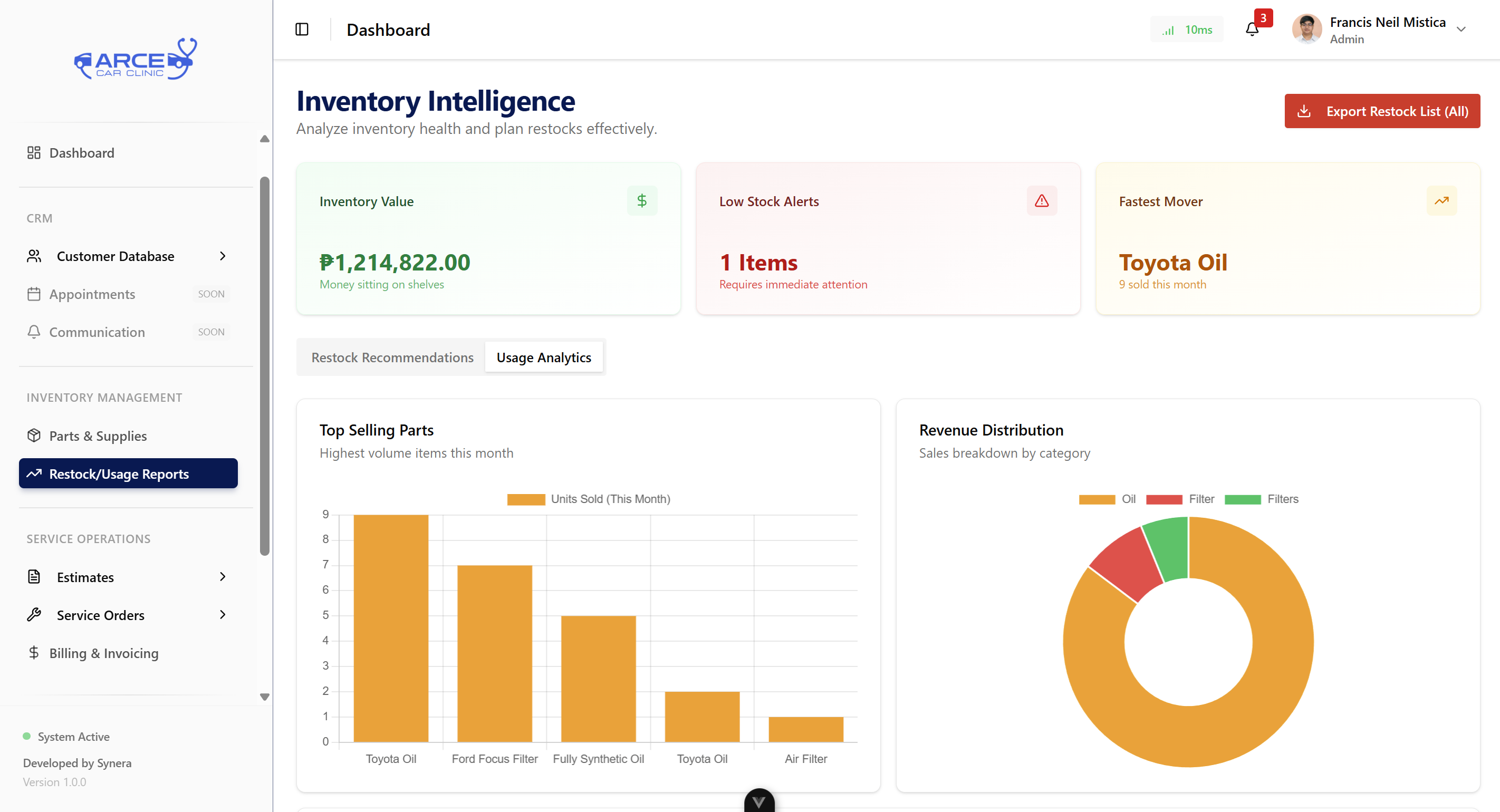
Task: Click the Dashboard icon in the sidebar
Action: [33, 152]
